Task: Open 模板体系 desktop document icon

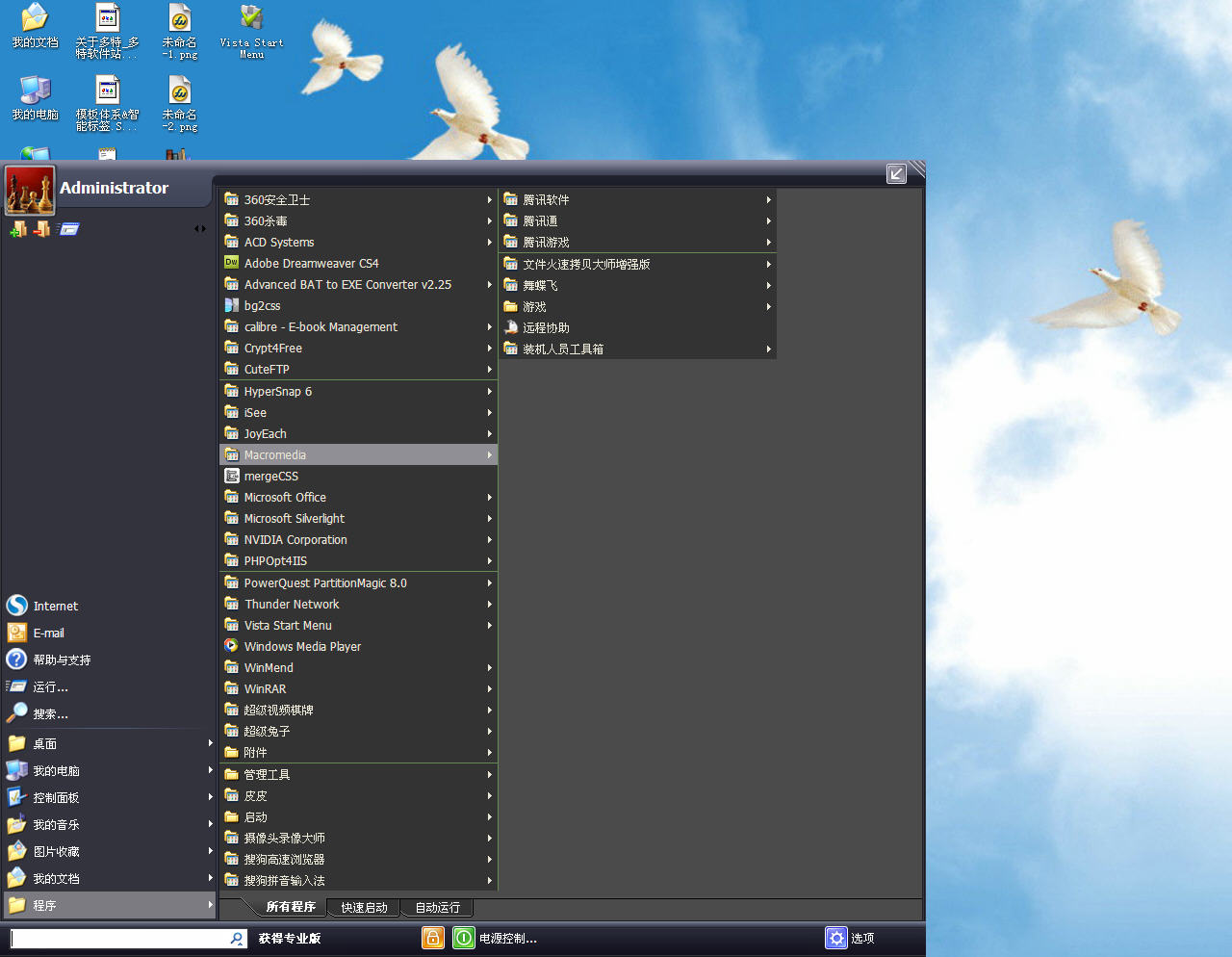Action: click(x=107, y=104)
